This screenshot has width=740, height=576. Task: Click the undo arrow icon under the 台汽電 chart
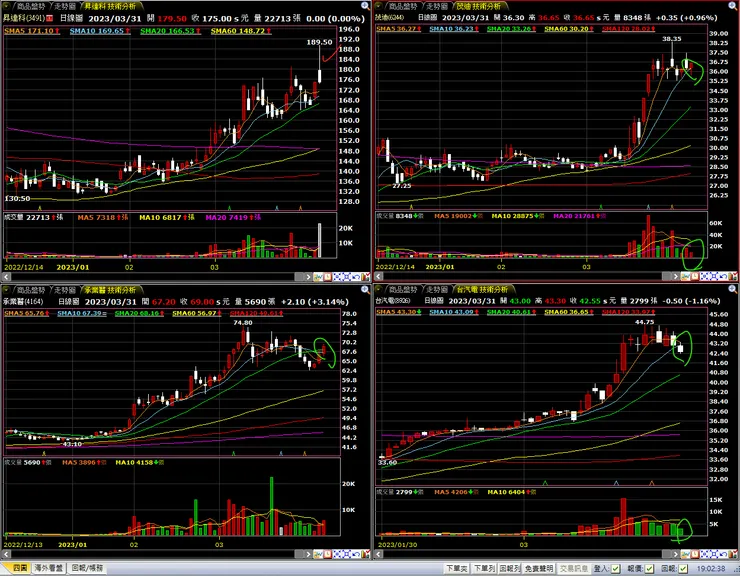(724, 554)
